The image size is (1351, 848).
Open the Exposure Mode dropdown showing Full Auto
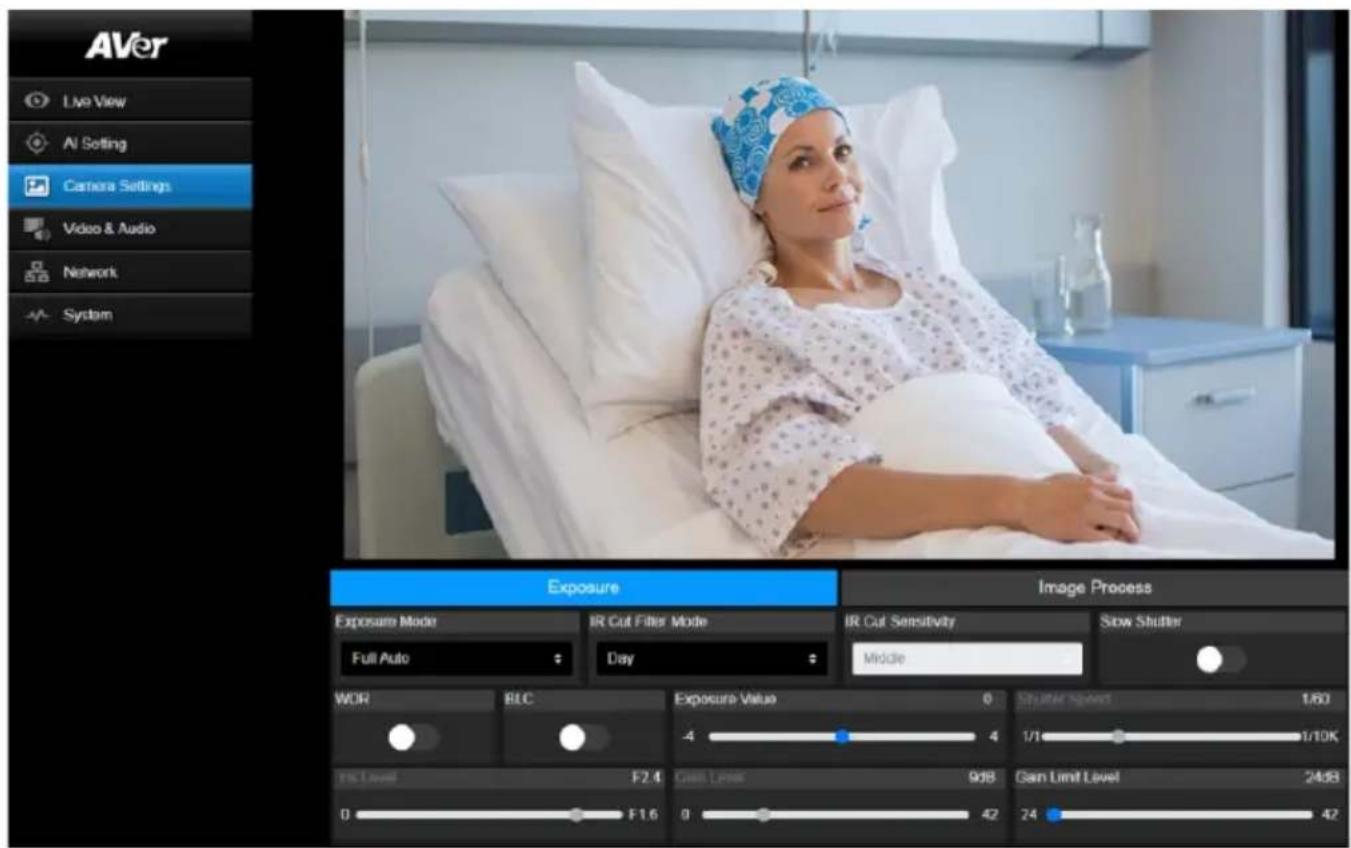tap(455, 659)
